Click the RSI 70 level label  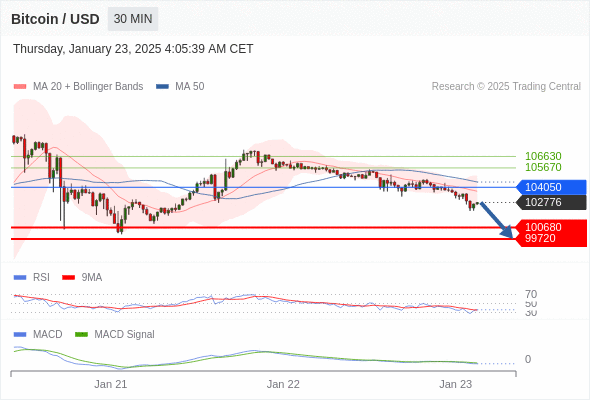(x=531, y=294)
